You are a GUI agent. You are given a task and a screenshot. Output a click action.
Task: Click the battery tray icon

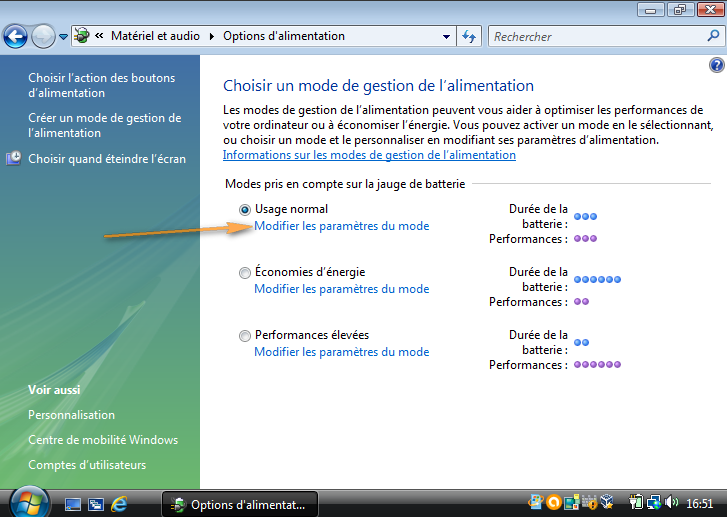636,502
